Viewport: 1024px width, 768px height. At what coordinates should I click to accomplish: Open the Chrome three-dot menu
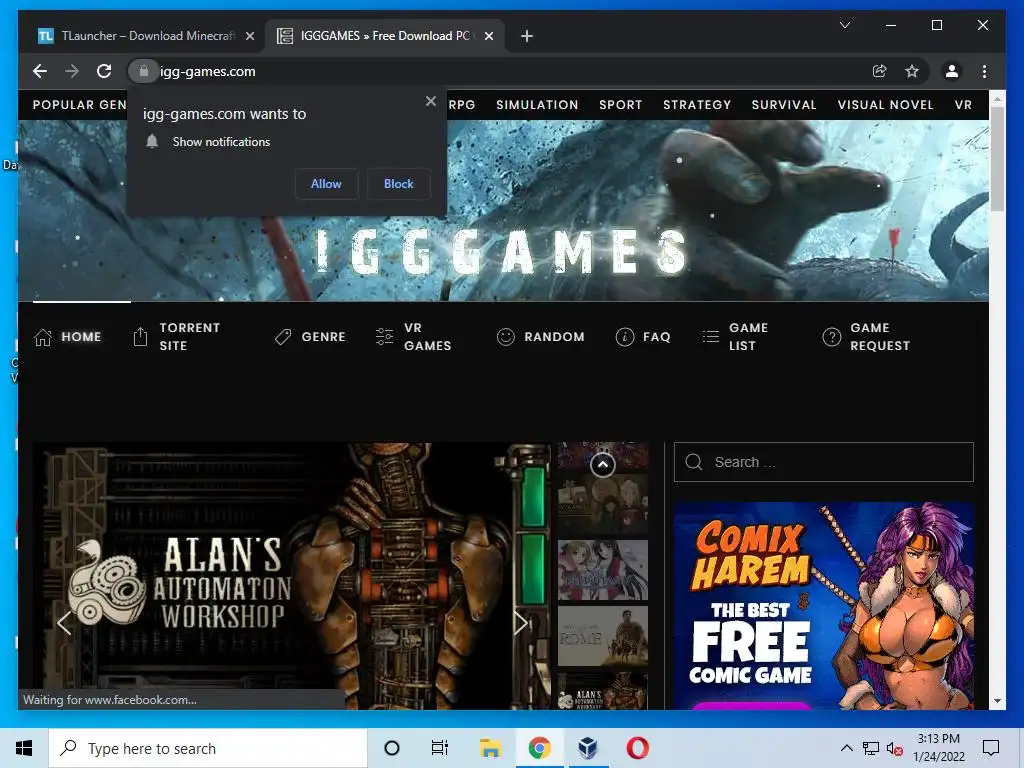984,71
